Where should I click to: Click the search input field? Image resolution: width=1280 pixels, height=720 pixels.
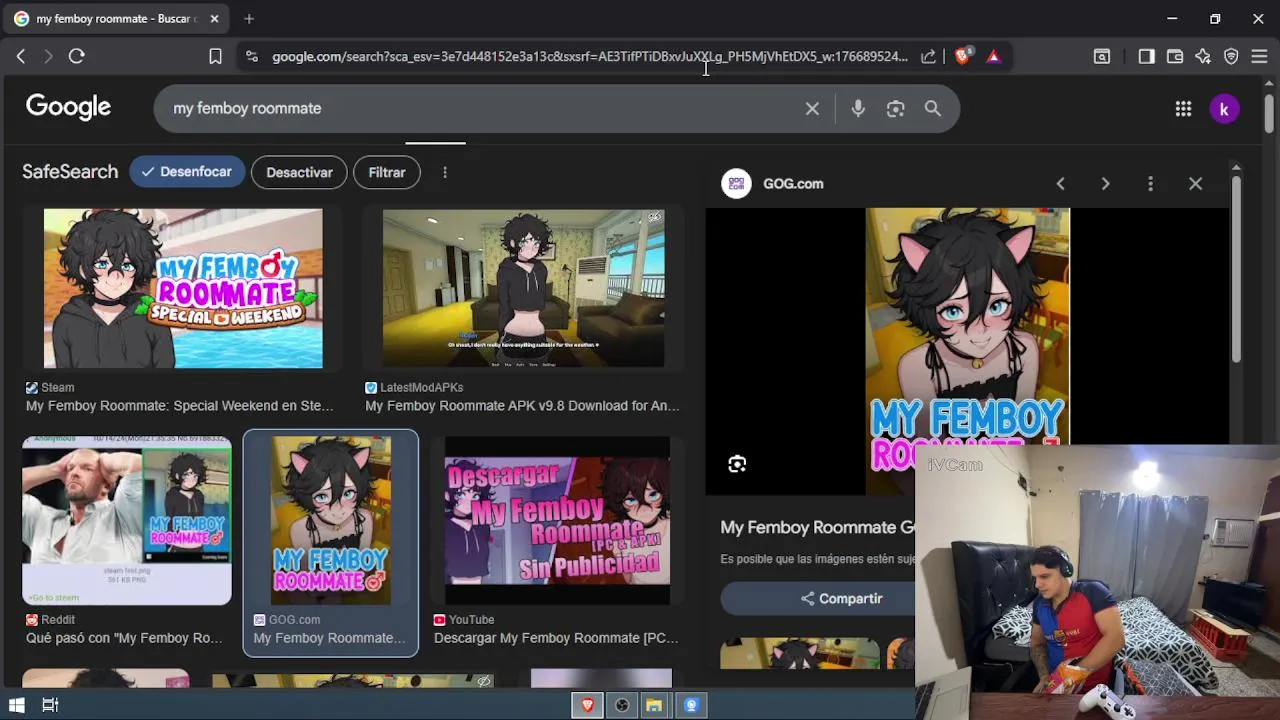480,108
